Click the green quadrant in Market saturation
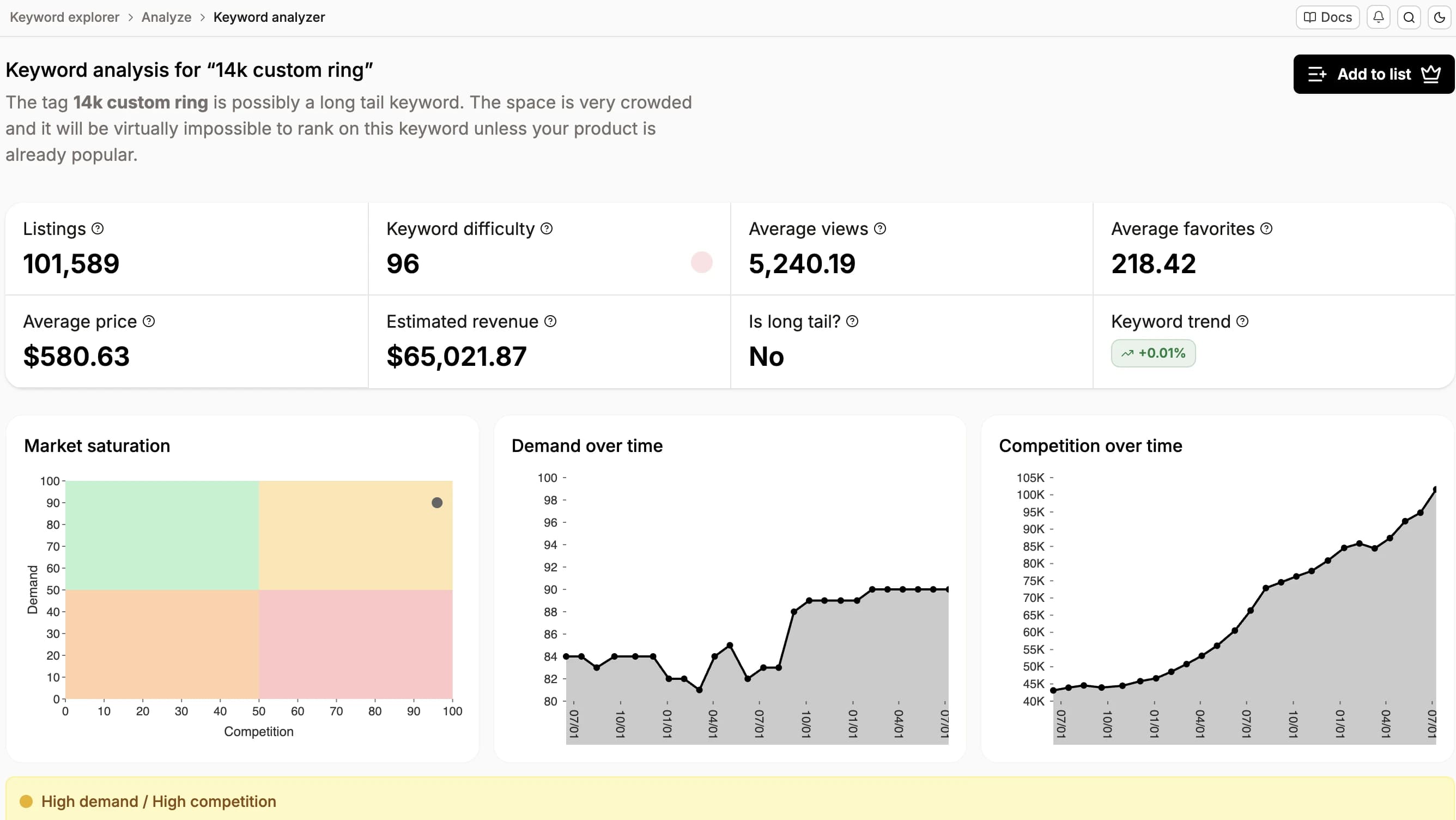The height and width of the screenshot is (820, 1456). click(162, 535)
